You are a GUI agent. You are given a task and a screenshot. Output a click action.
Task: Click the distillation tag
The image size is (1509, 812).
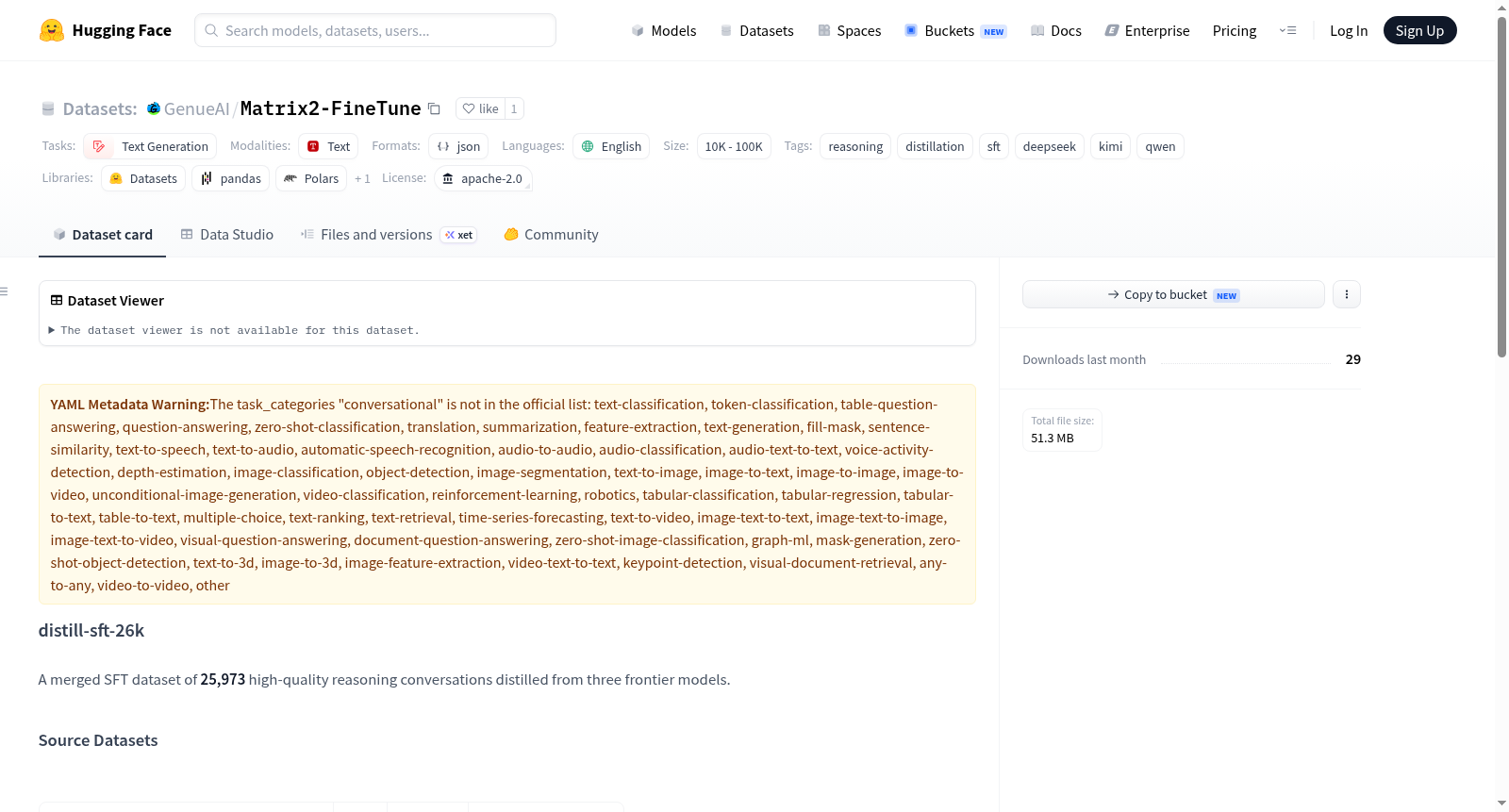[x=935, y=146]
